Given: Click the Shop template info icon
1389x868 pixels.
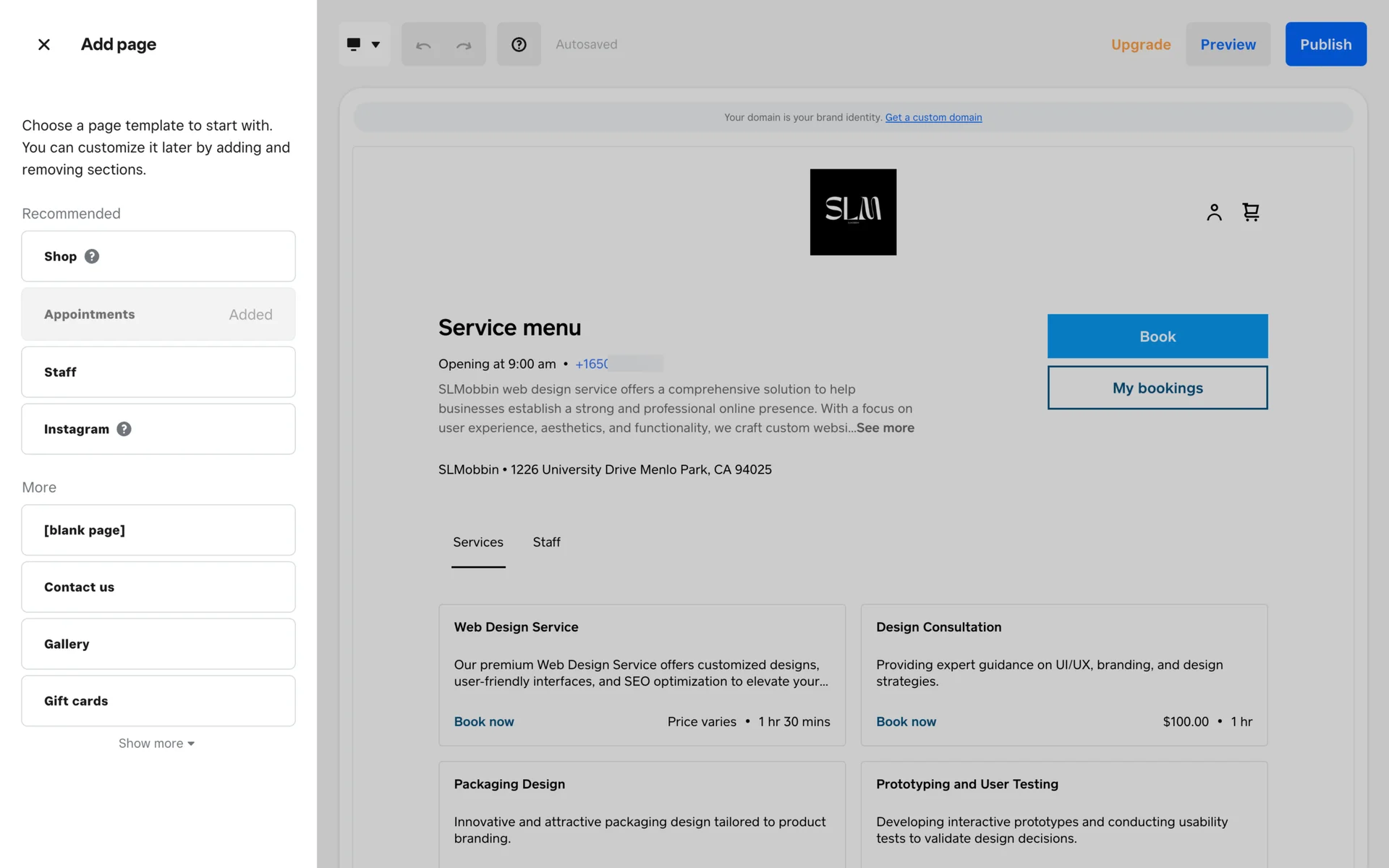Looking at the screenshot, I should pos(92,256).
